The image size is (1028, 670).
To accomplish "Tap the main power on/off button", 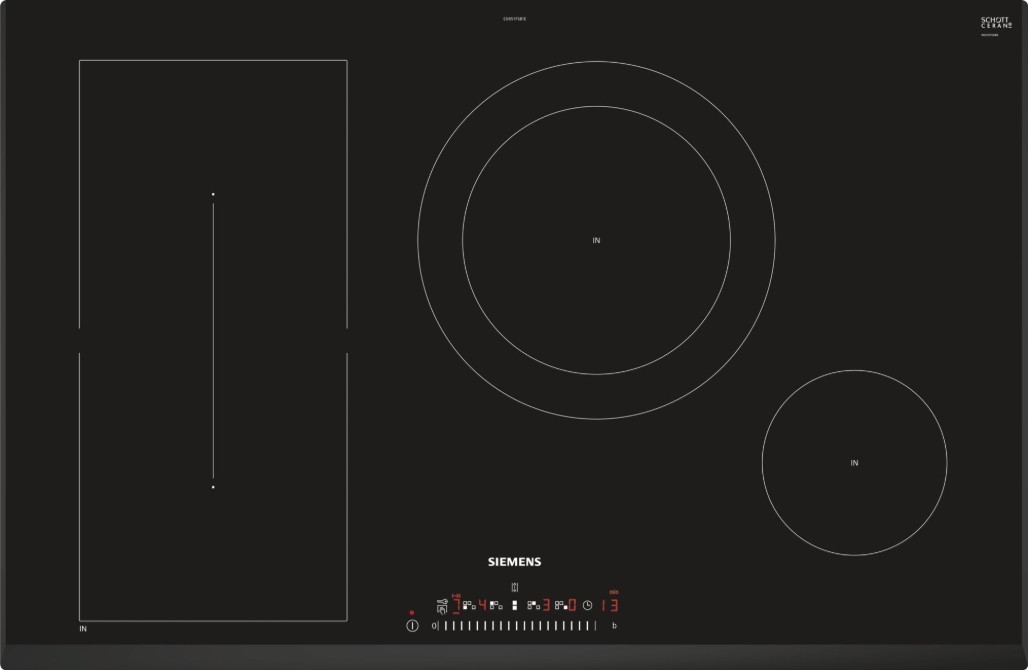I will pyautogui.click(x=412, y=626).
